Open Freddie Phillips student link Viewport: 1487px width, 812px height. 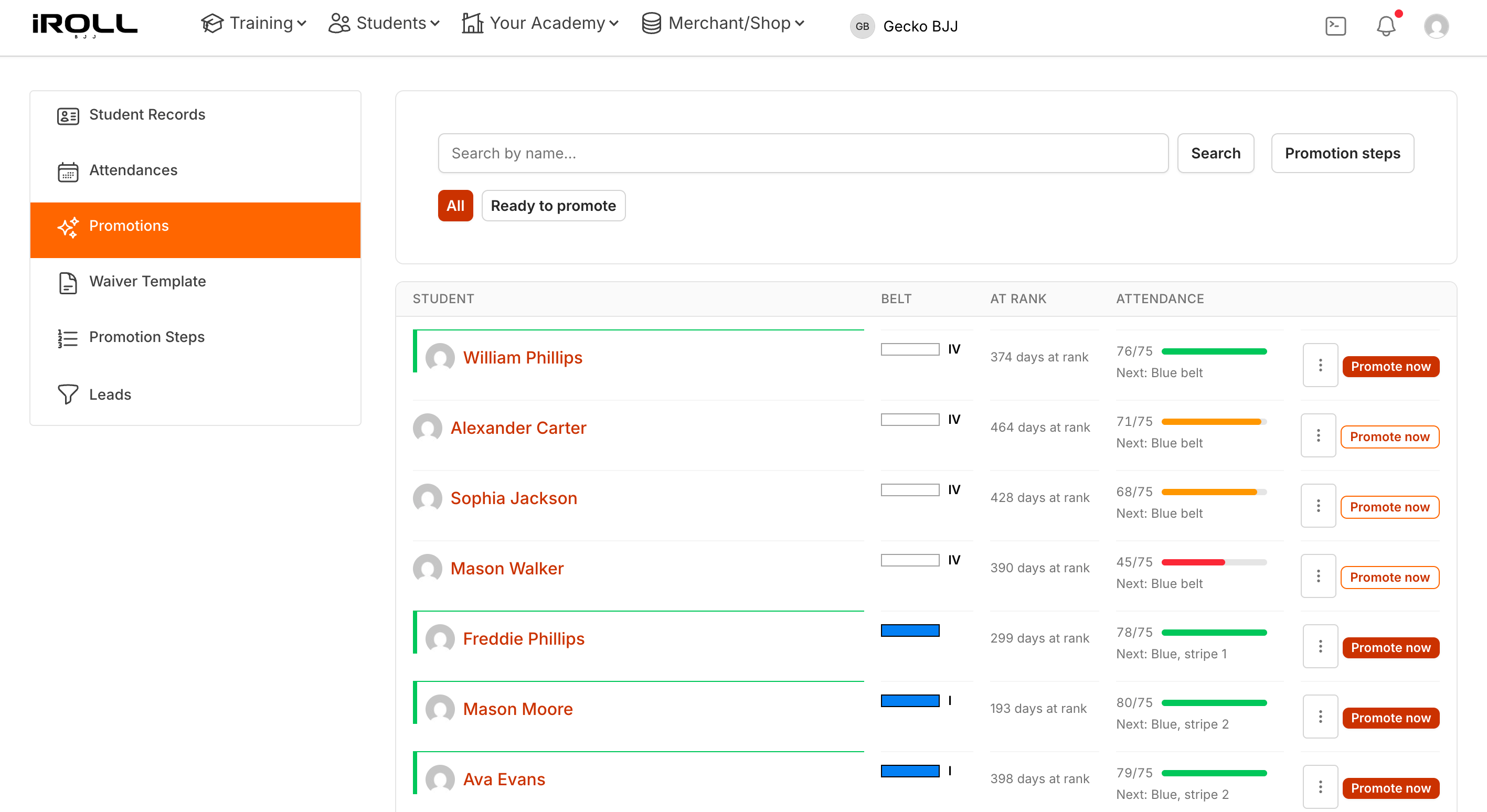coord(524,639)
